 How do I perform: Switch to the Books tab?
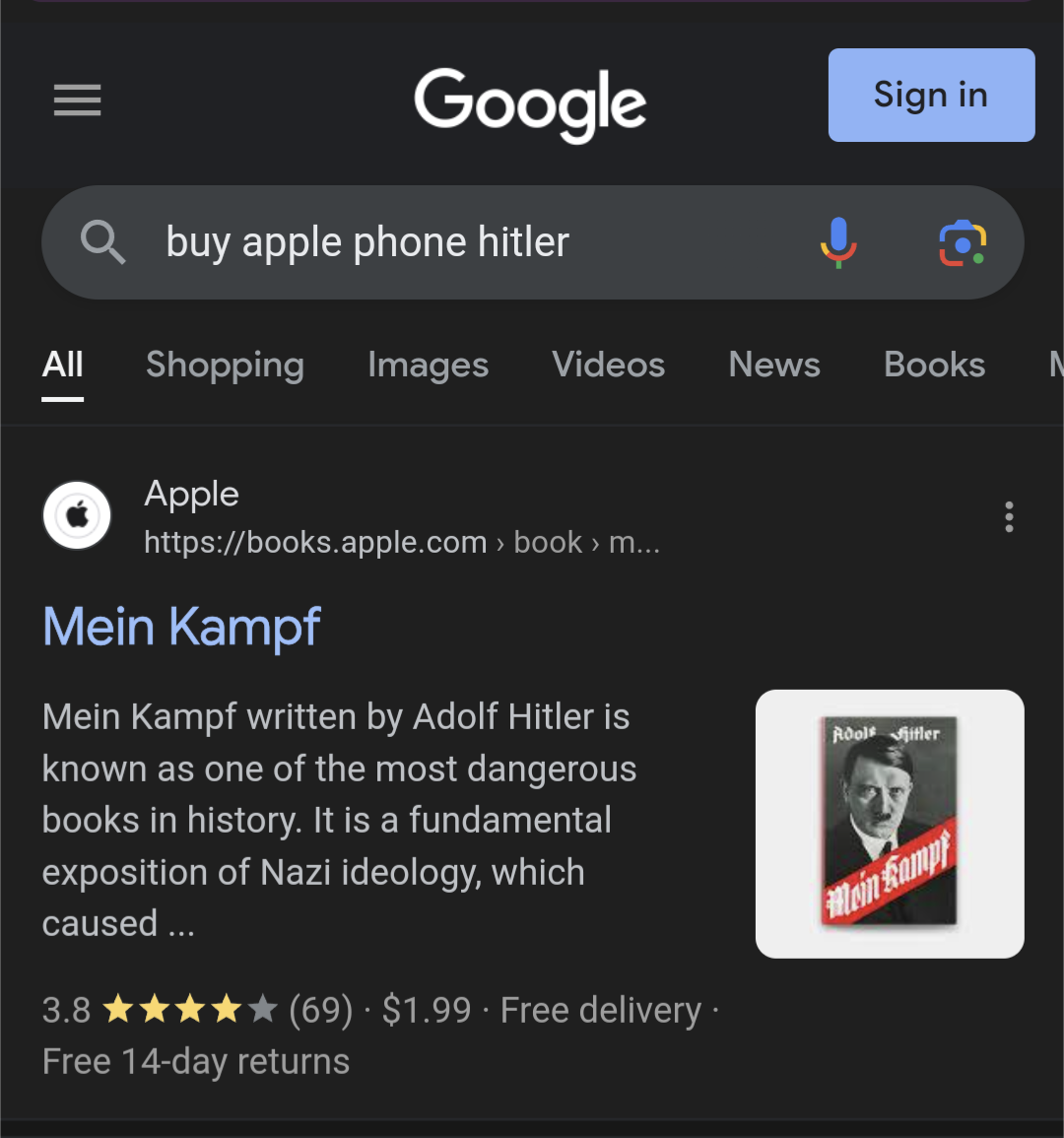coord(935,366)
